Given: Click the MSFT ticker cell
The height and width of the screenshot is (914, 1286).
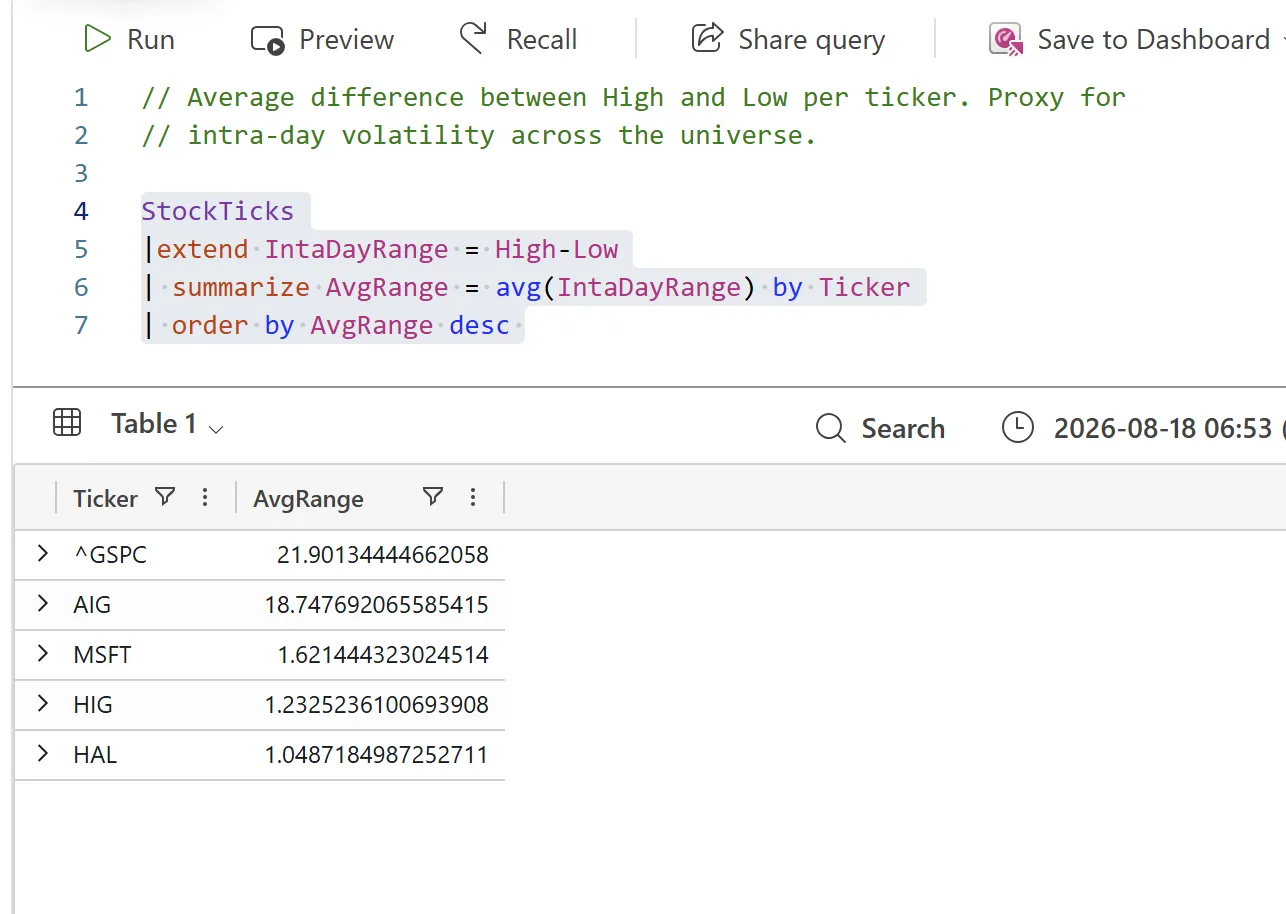Looking at the screenshot, I should 102,655.
